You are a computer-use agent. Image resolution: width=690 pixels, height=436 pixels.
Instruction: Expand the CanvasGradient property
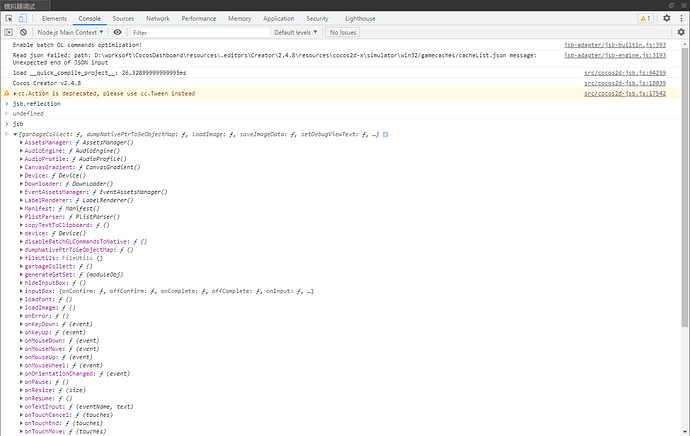click(x=21, y=167)
